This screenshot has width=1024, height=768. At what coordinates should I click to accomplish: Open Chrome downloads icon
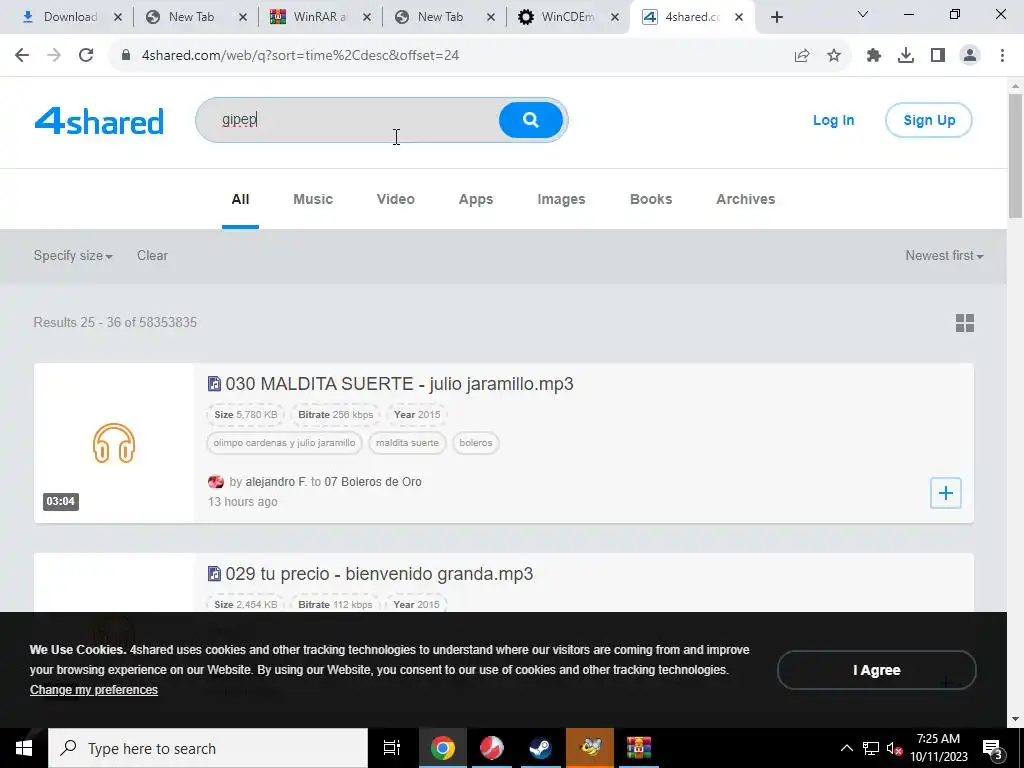(906, 56)
